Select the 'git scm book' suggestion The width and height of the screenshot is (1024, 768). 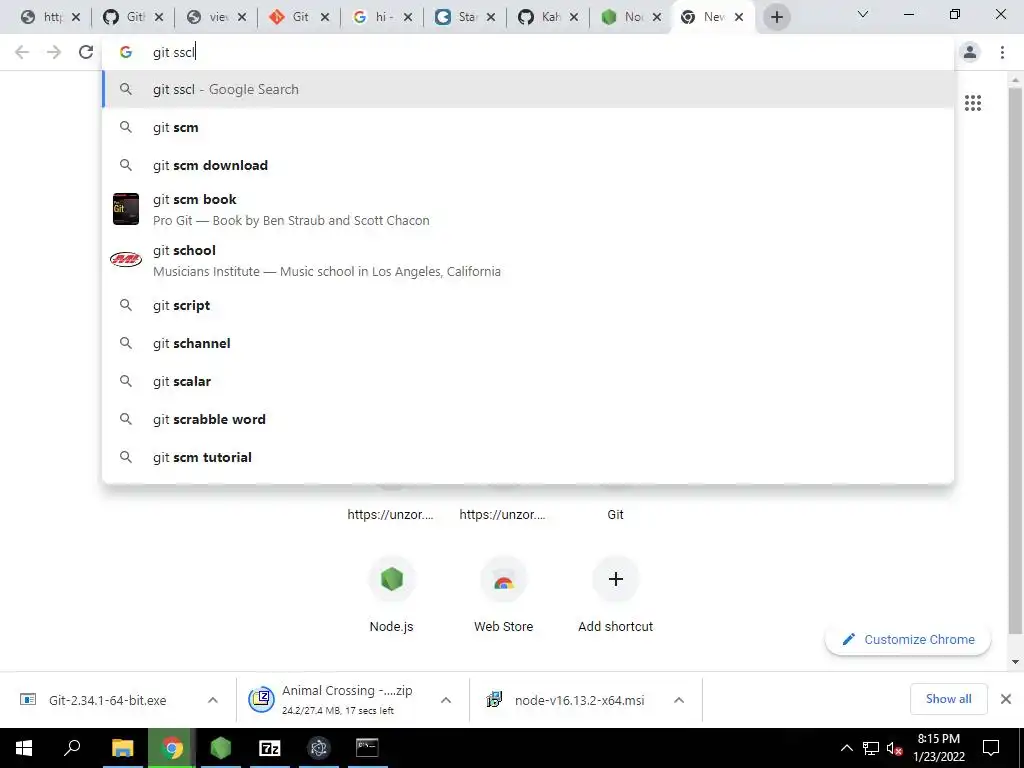click(x=528, y=209)
